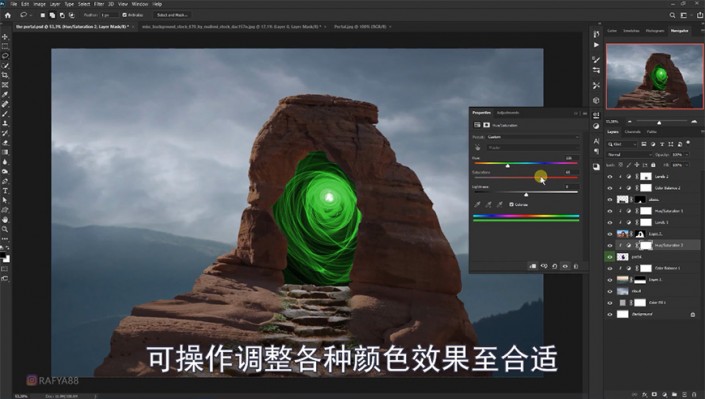Hide the portal layer
The height and width of the screenshot is (399, 705).
pos(610,257)
